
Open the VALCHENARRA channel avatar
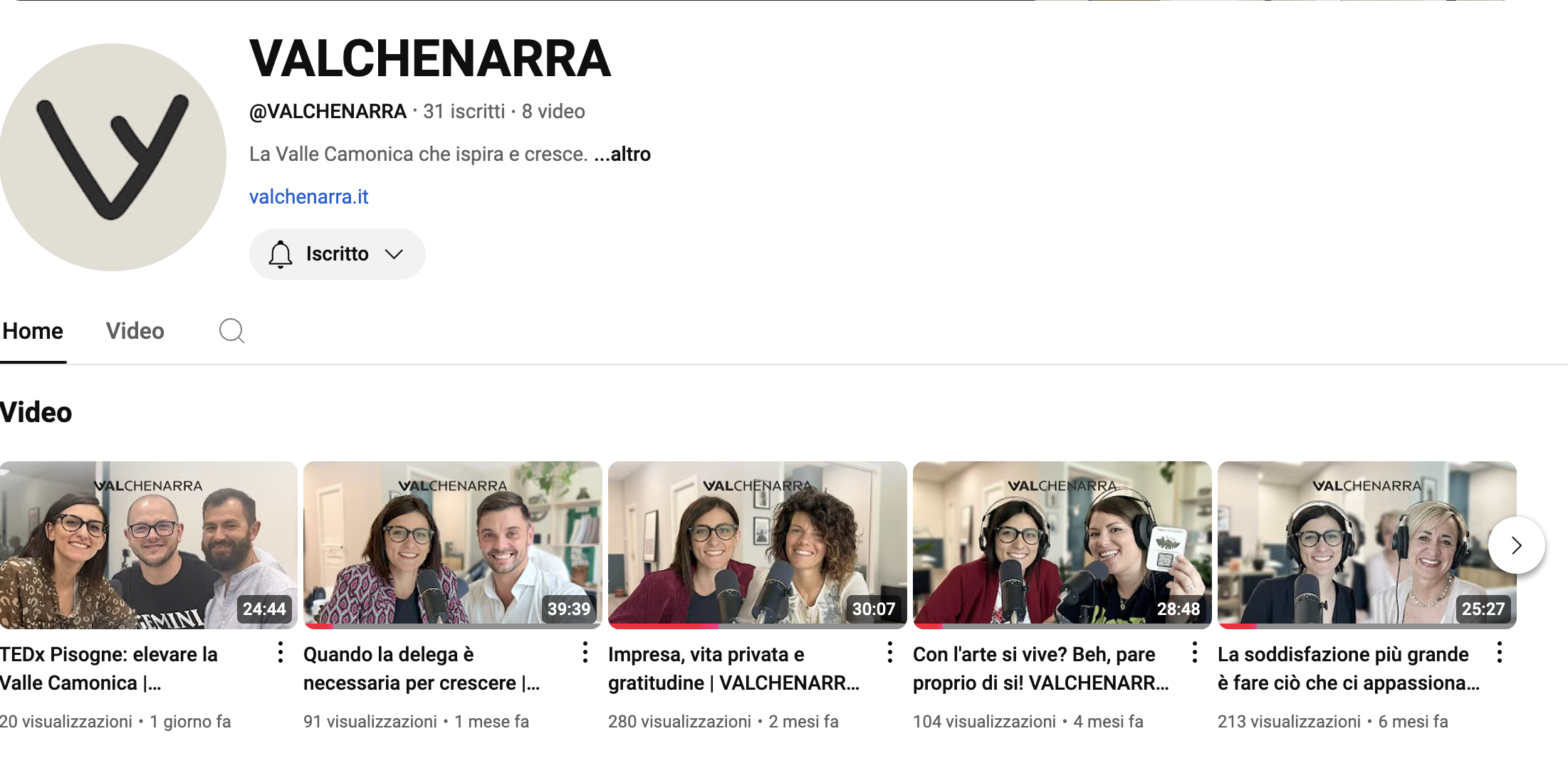coord(113,157)
